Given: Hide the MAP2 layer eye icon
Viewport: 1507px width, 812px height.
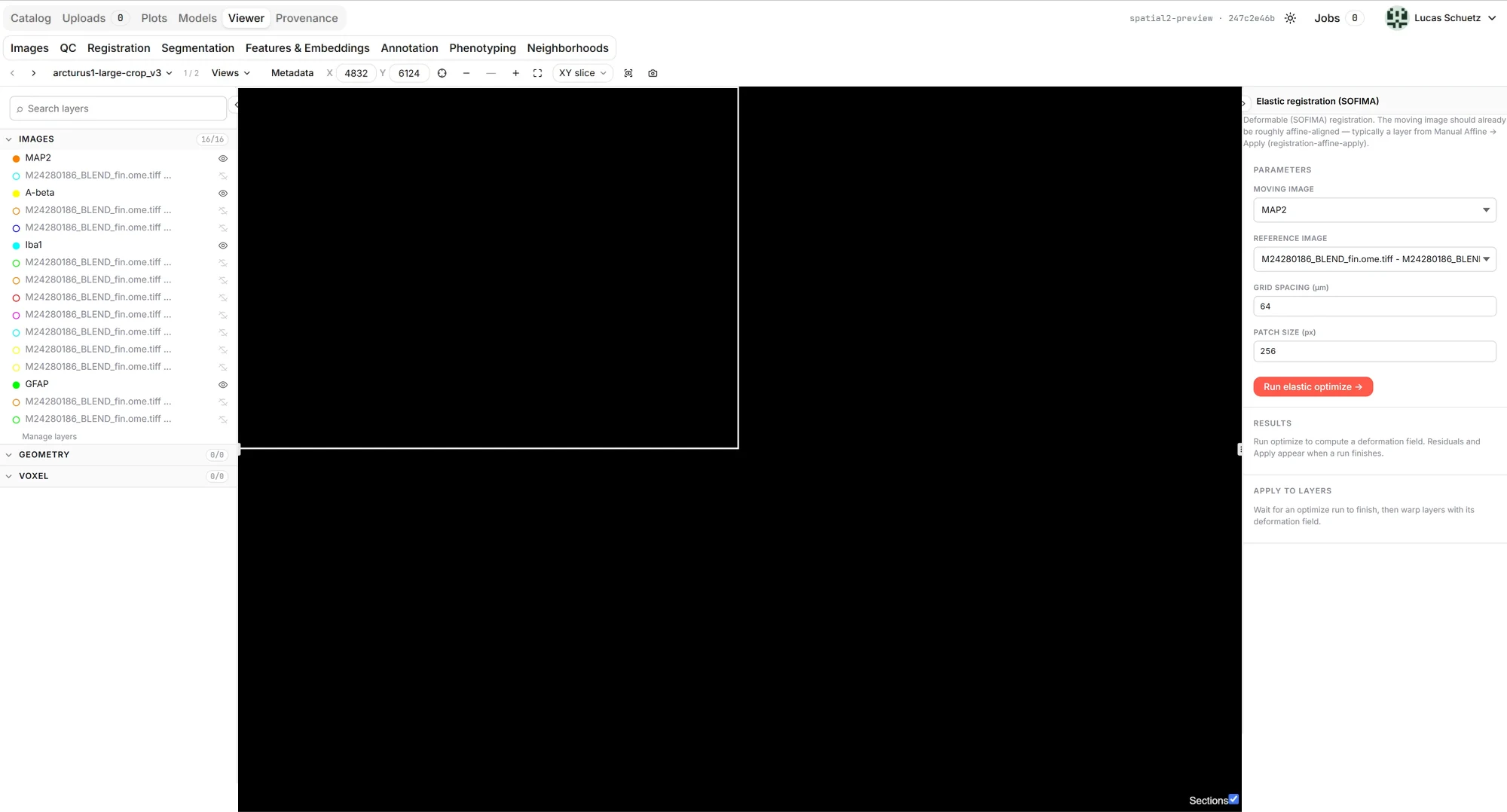Looking at the screenshot, I should [x=223, y=158].
